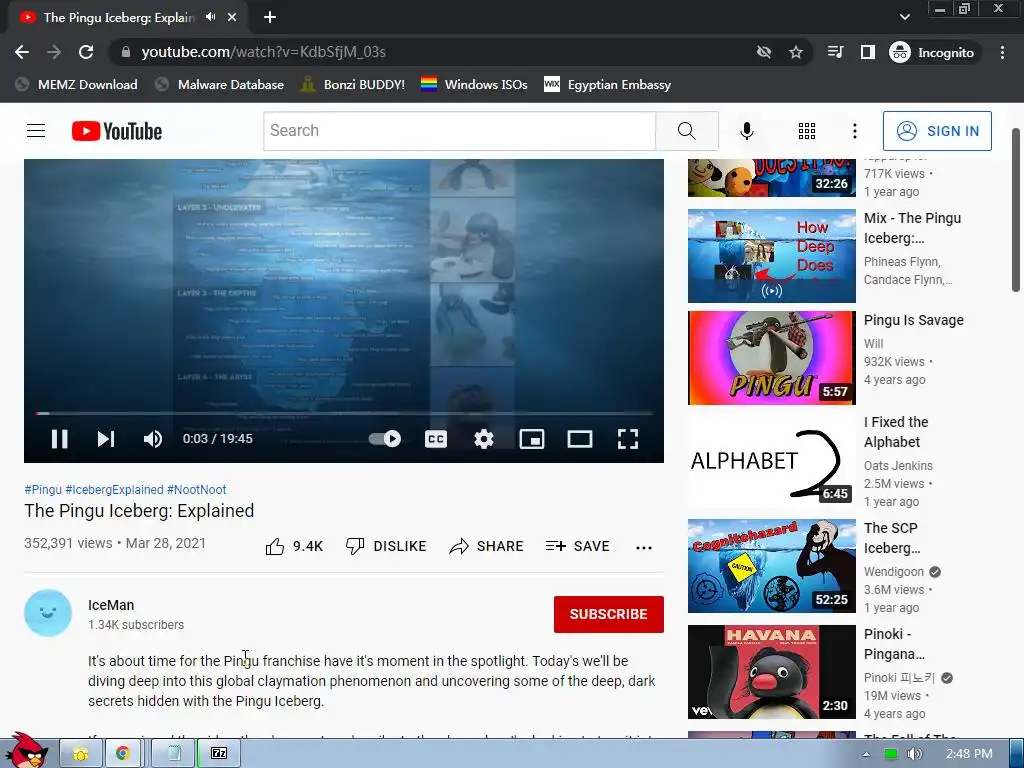Open the tab search chevron dropdown
1024x768 pixels.
coord(904,17)
